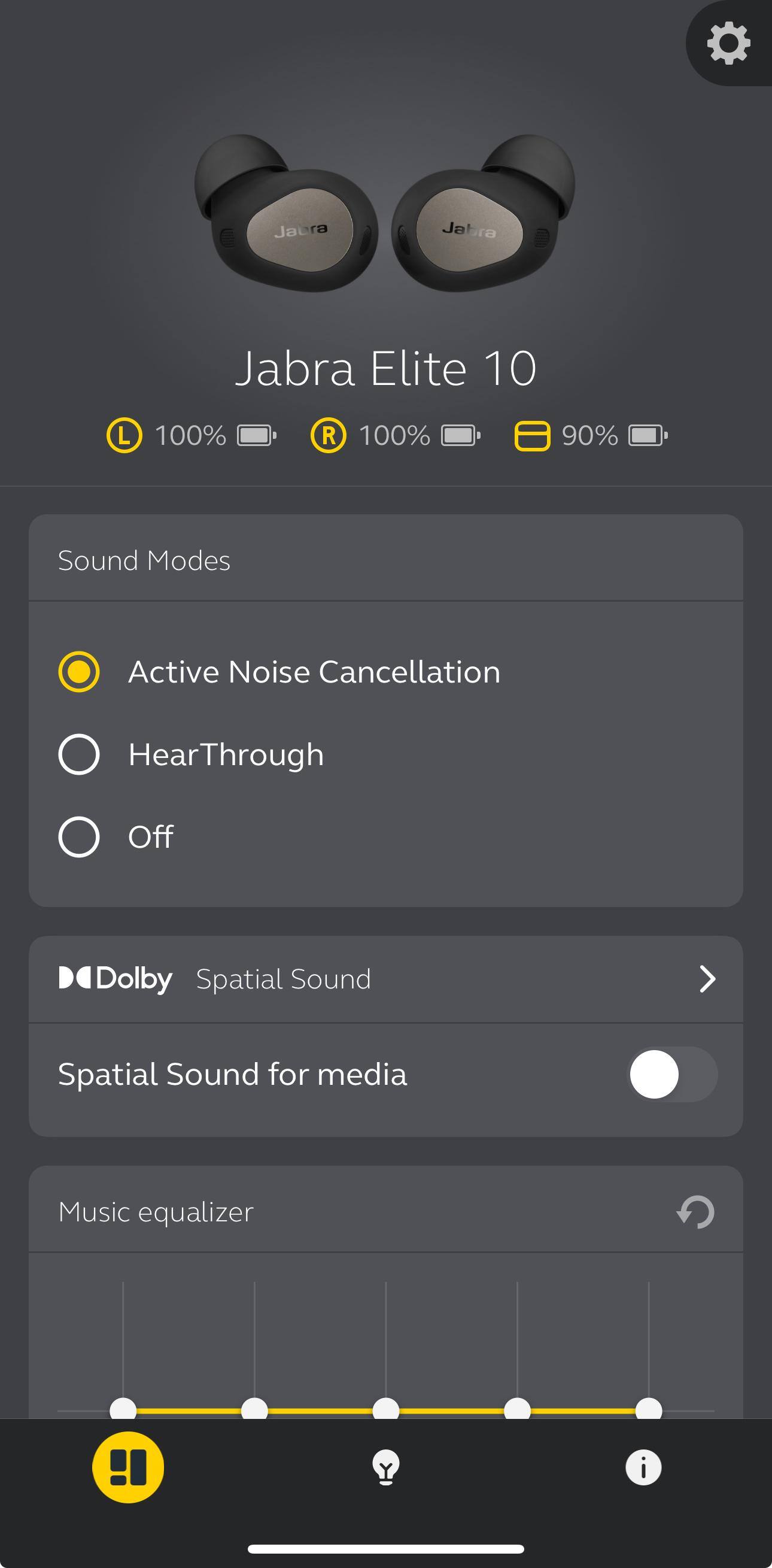
Task: Toggle Spatial Sound for media switch
Action: [x=671, y=1074]
